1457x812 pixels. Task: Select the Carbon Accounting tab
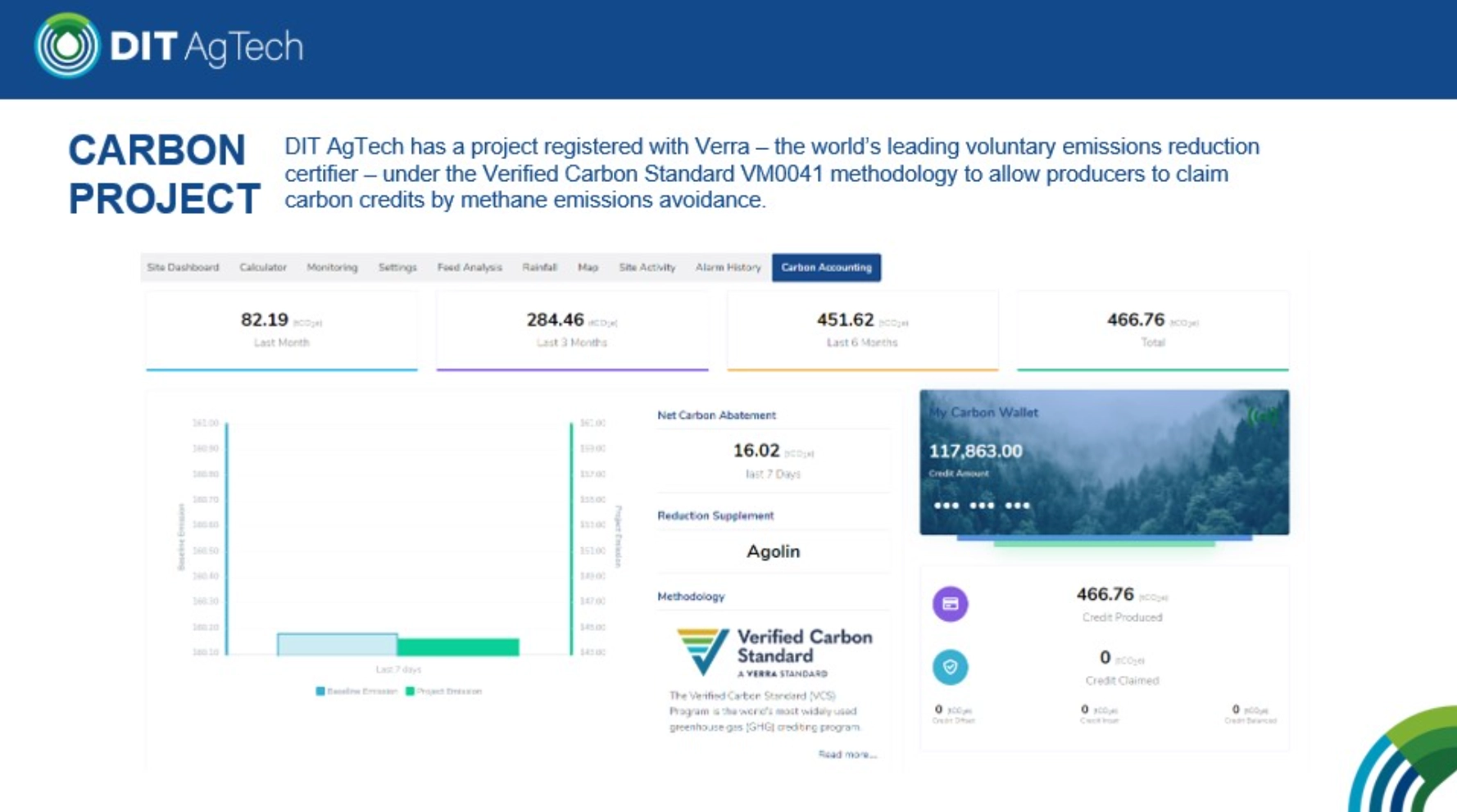point(826,268)
